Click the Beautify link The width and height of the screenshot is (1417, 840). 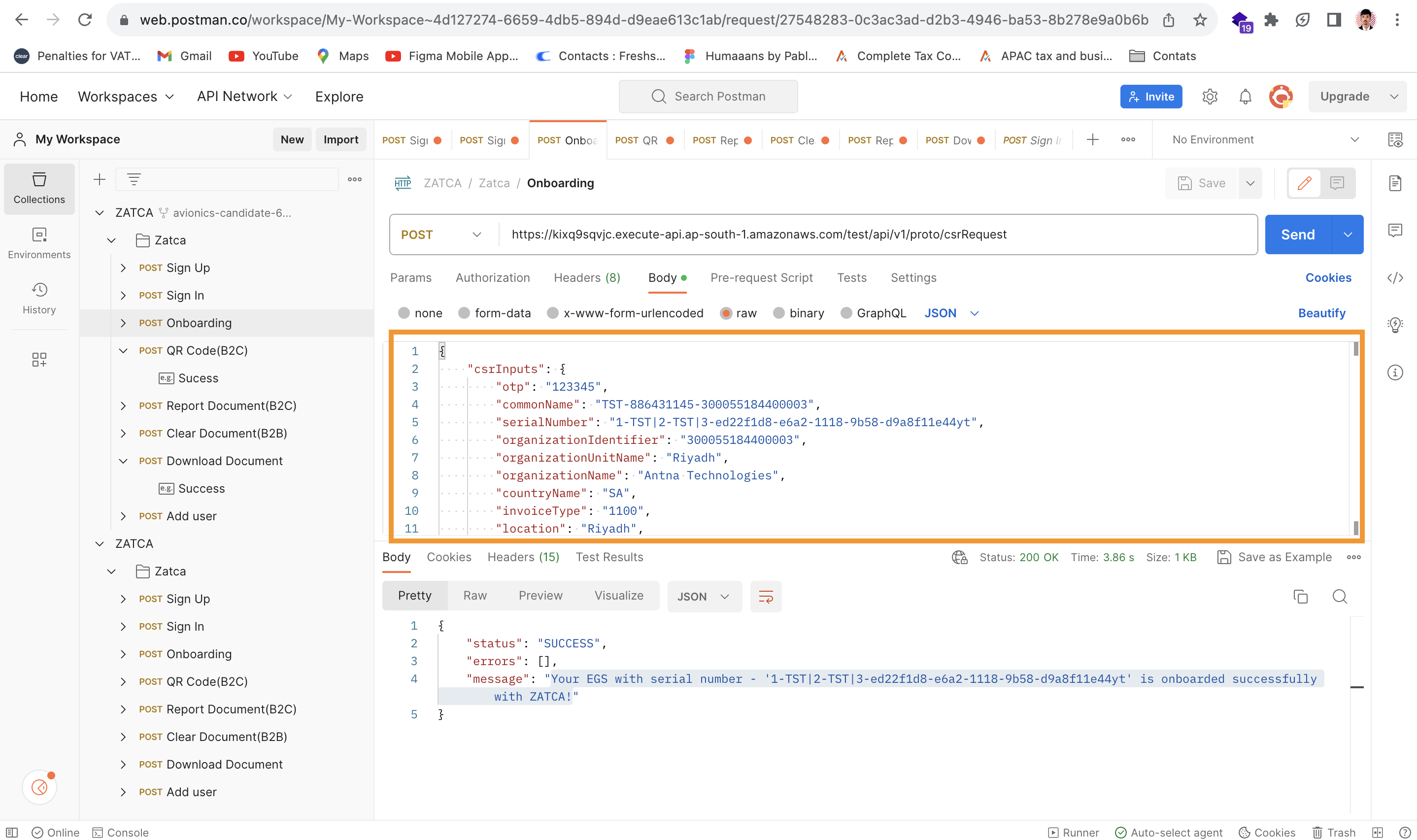(x=1321, y=312)
